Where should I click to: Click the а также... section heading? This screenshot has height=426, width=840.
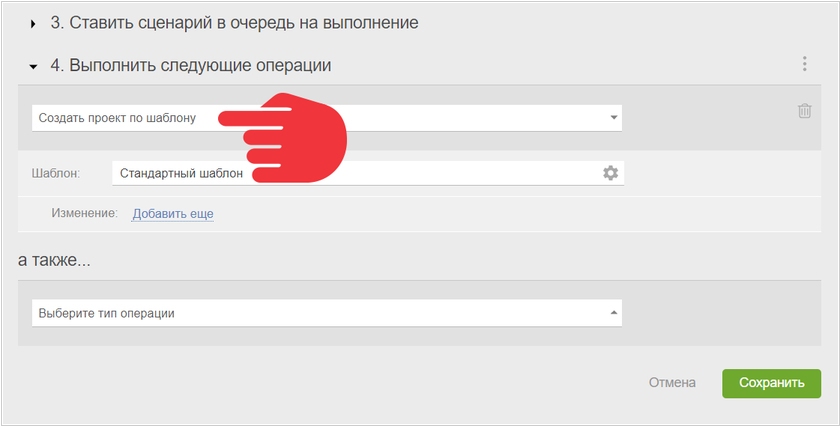tap(54, 260)
